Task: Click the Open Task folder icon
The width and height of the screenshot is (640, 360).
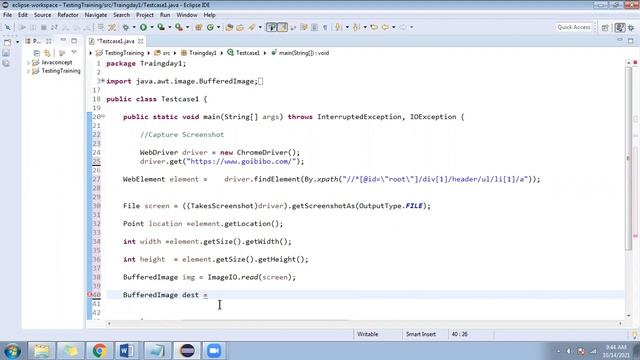Action: click(240, 27)
